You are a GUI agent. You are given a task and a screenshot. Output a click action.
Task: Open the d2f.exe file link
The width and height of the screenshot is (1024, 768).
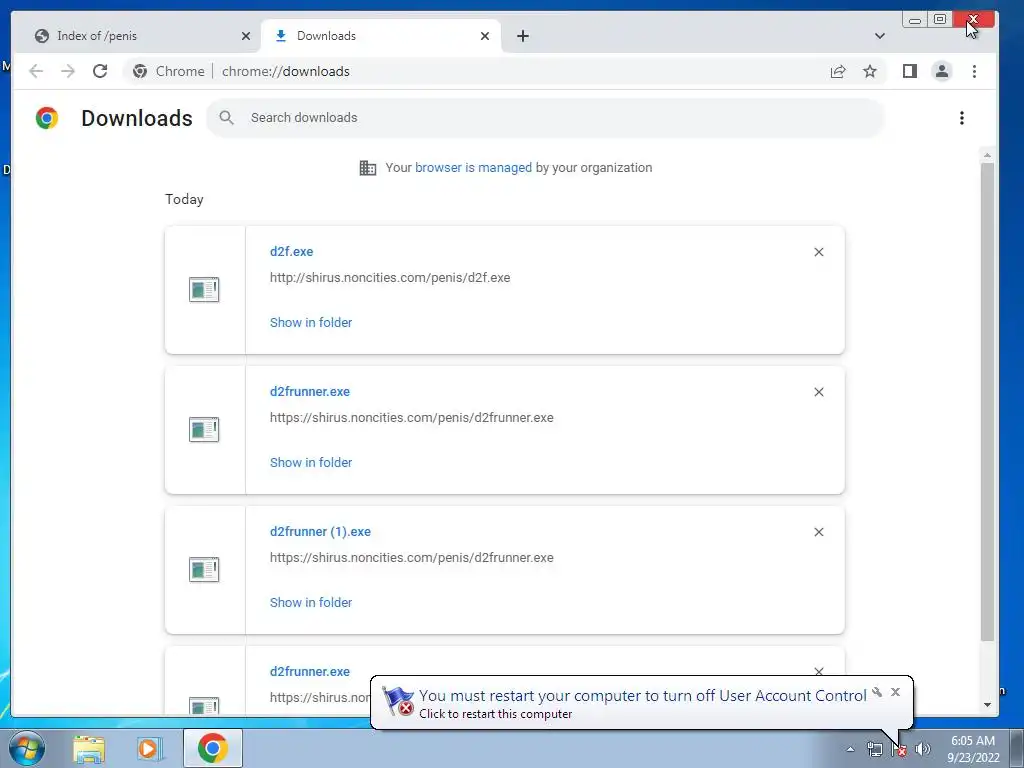[291, 251]
